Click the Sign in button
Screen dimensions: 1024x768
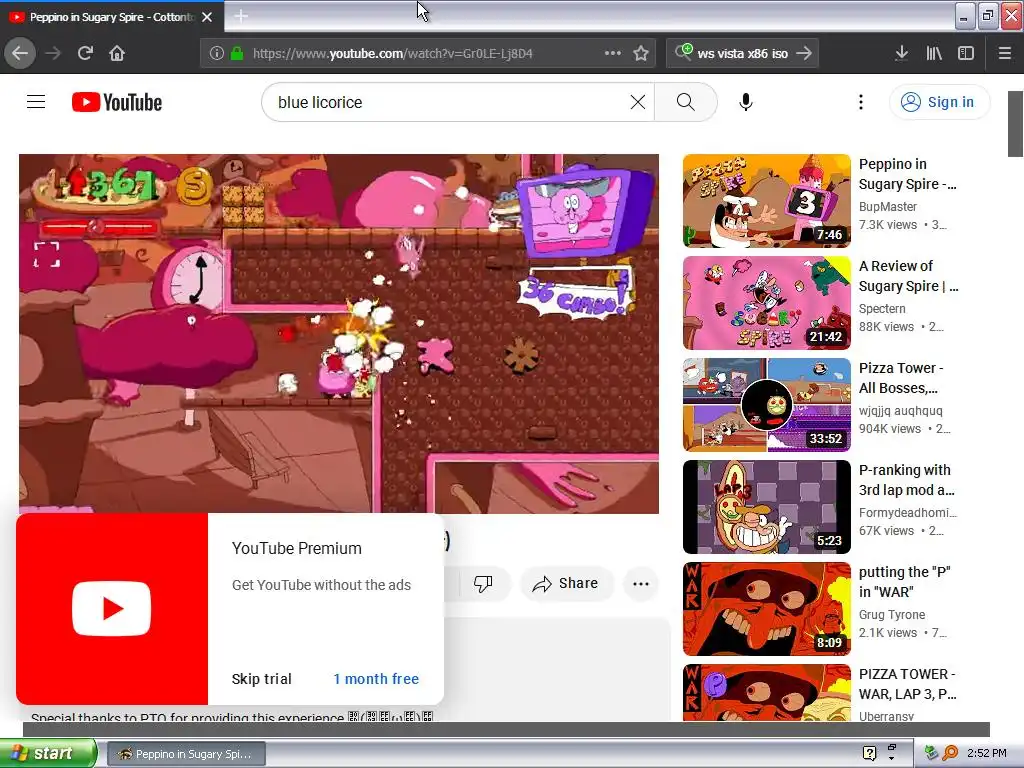tap(939, 102)
